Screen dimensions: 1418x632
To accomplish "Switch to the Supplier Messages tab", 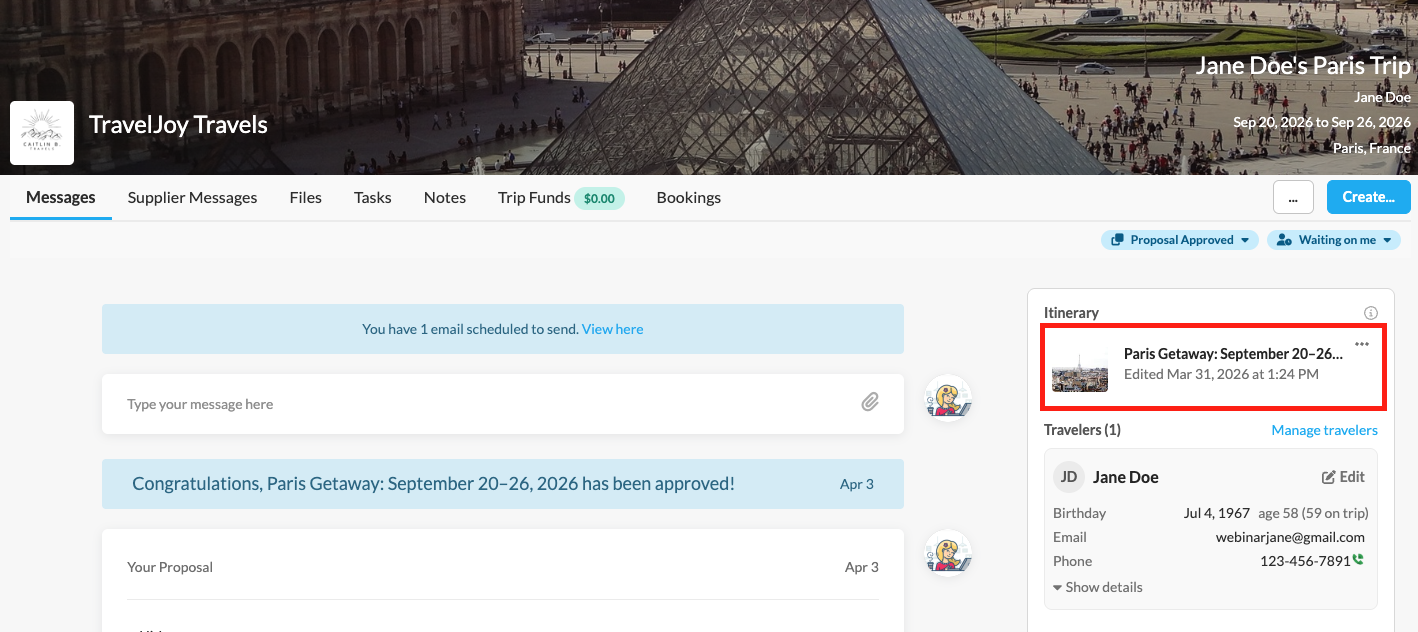I will [192, 197].
